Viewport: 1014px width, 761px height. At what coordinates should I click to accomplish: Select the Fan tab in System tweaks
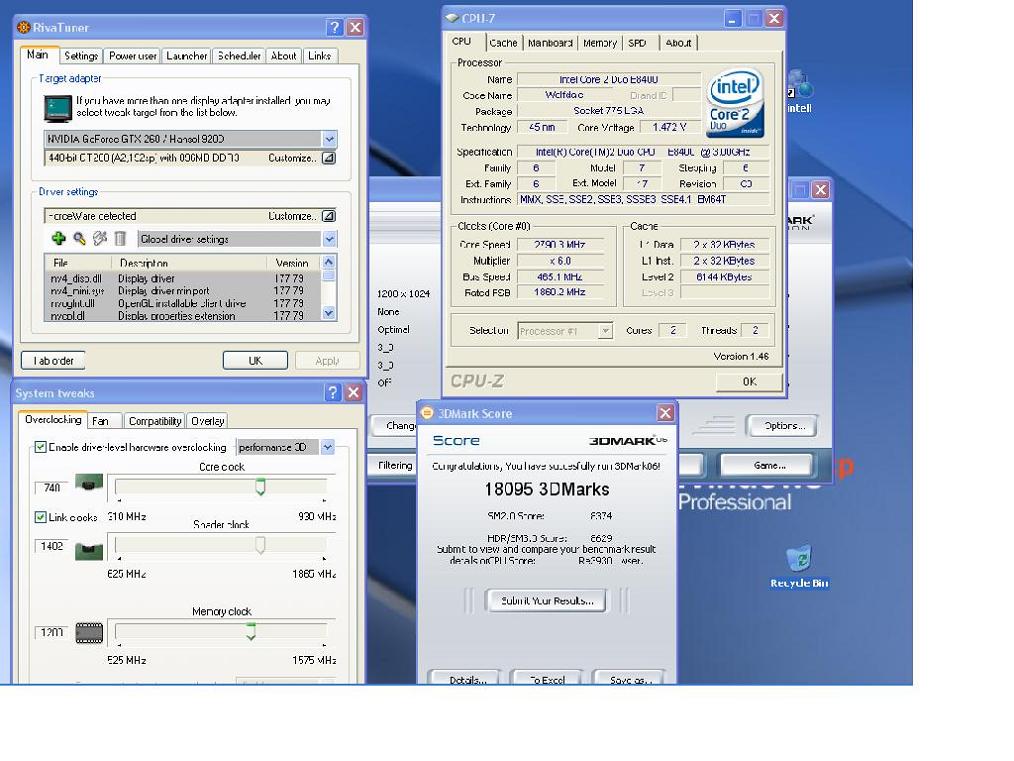pyautogui.click(x=100, y=421)
